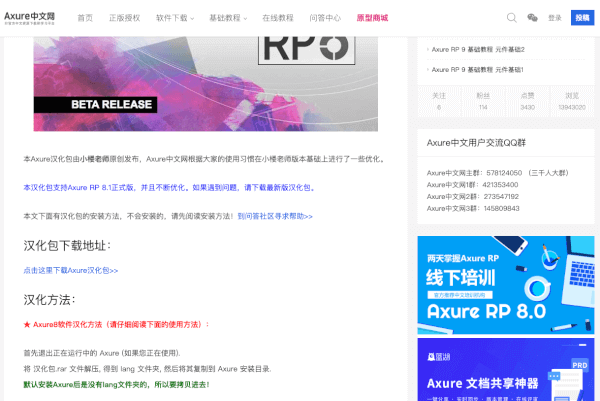Click the 关注 count stat

coord(439,101)
